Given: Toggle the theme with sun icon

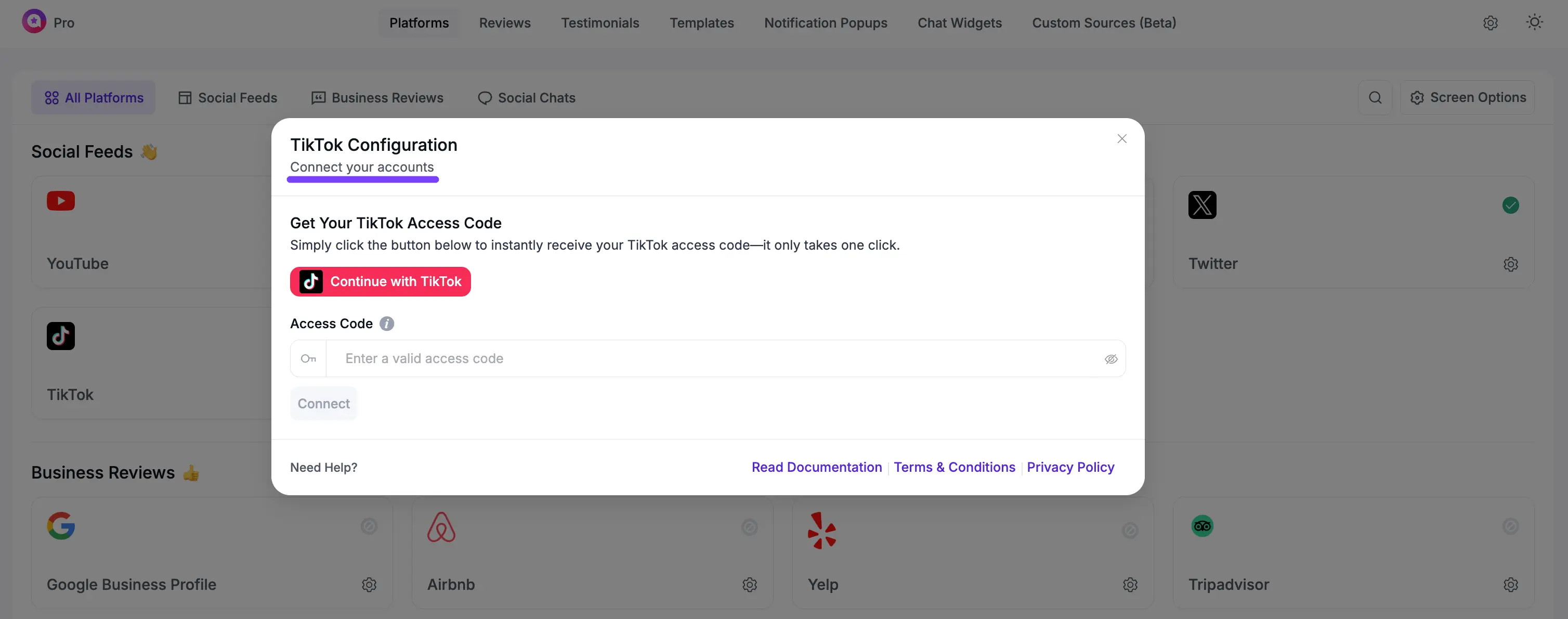Looking at the screenshot, I should coord(1535,22).
